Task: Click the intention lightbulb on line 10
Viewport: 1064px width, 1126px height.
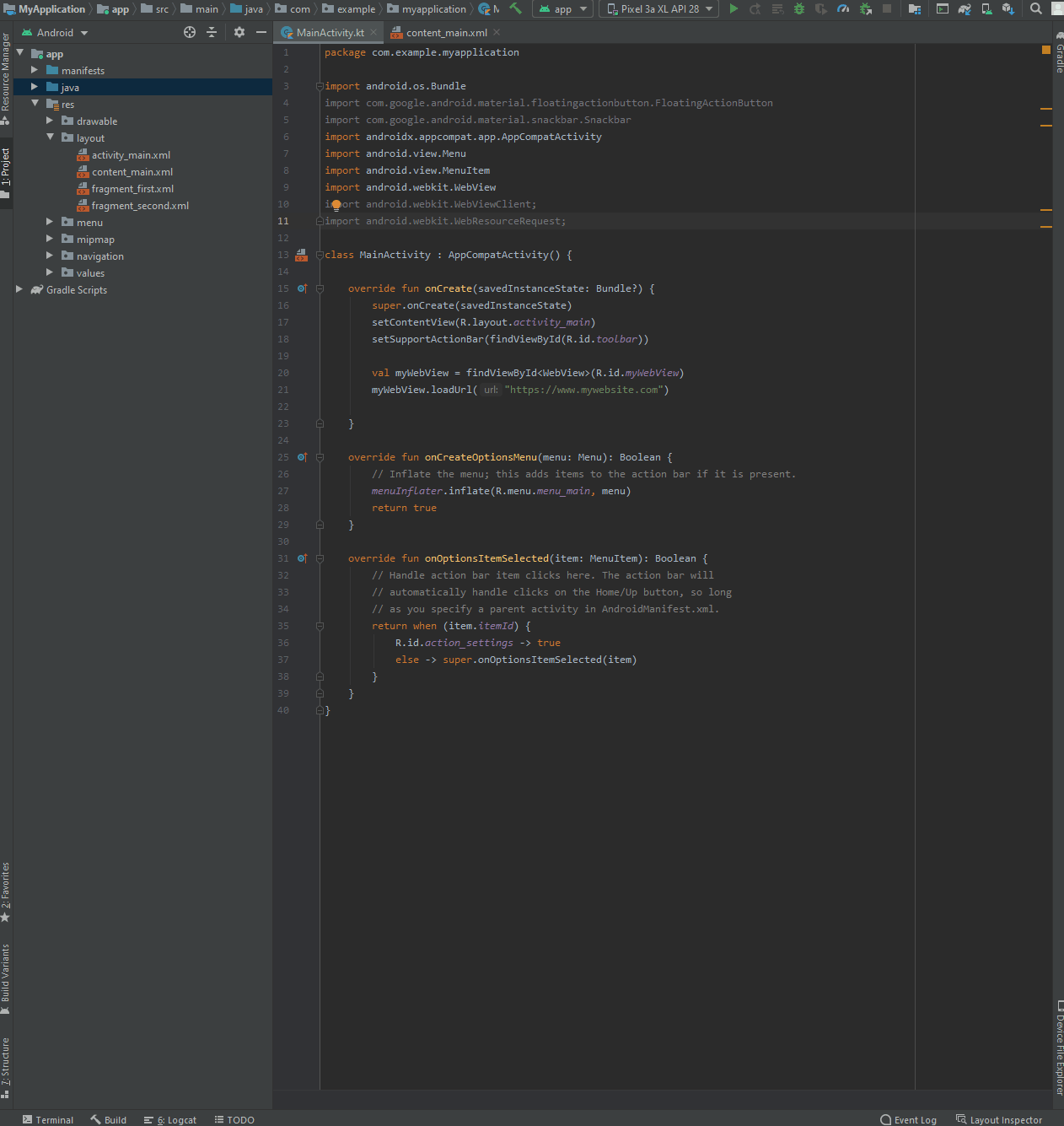Action: tap(336, 204)
